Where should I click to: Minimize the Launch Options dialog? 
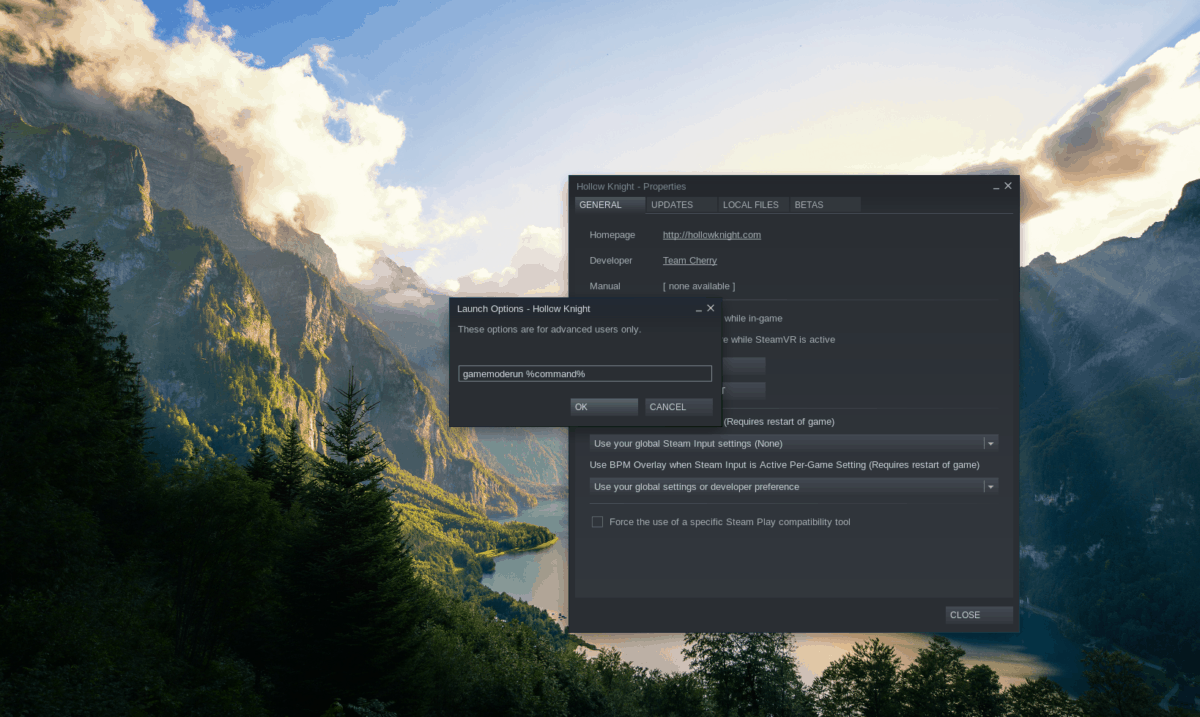click(700, 309)
